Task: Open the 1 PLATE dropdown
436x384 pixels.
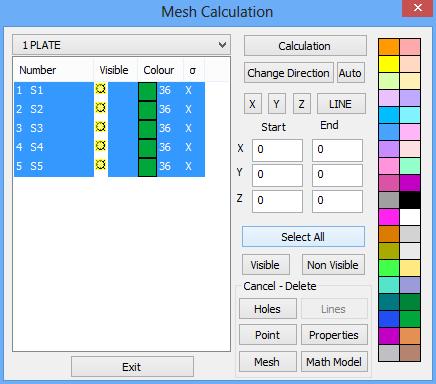Action: pos(121,45)
